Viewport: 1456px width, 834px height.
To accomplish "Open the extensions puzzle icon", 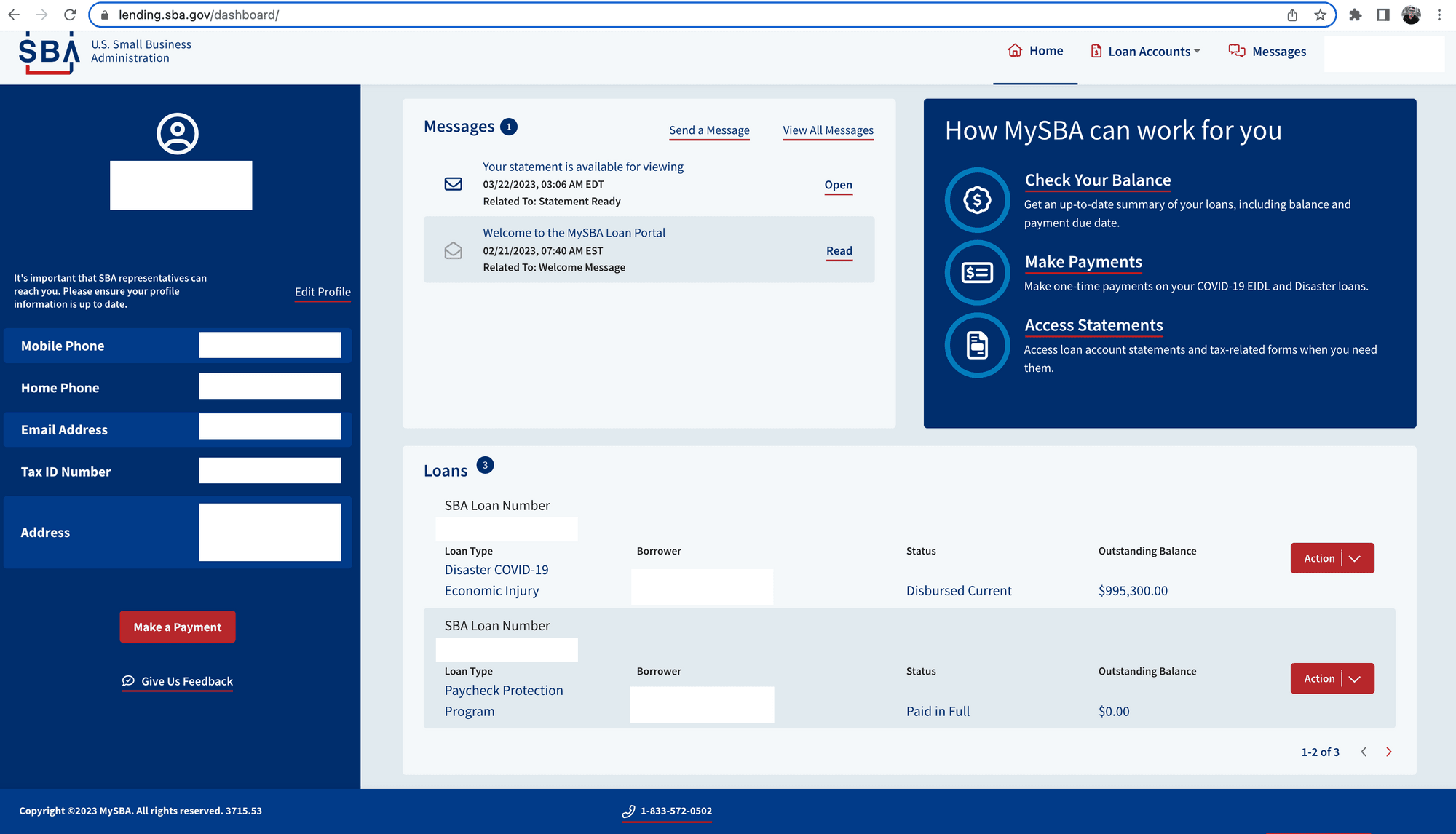I will 1355,15.
